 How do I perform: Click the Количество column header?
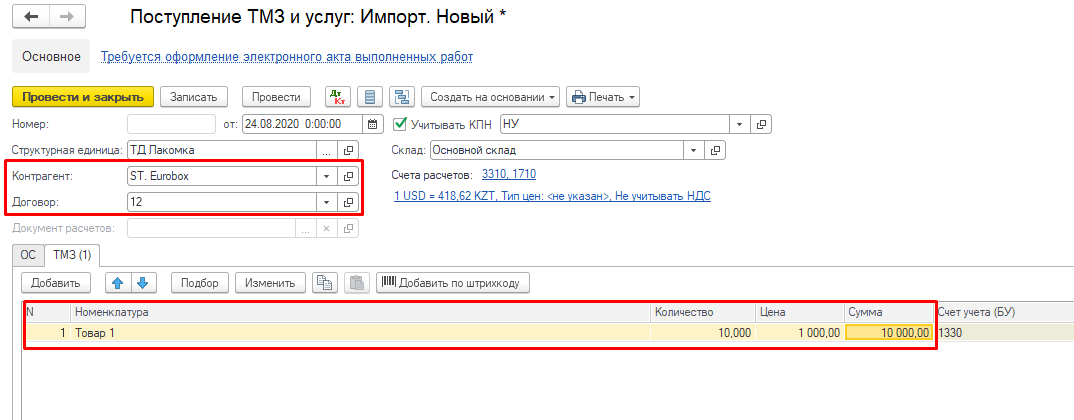pos(703,312)
